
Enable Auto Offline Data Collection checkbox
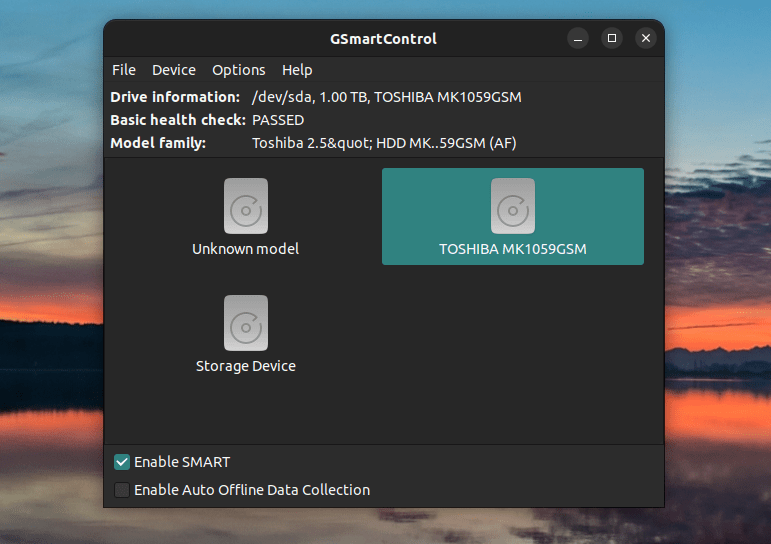(122, 490)
